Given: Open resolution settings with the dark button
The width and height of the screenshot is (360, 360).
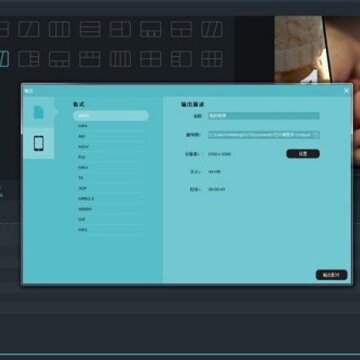Looking at the screenshot, I should 303,154.
